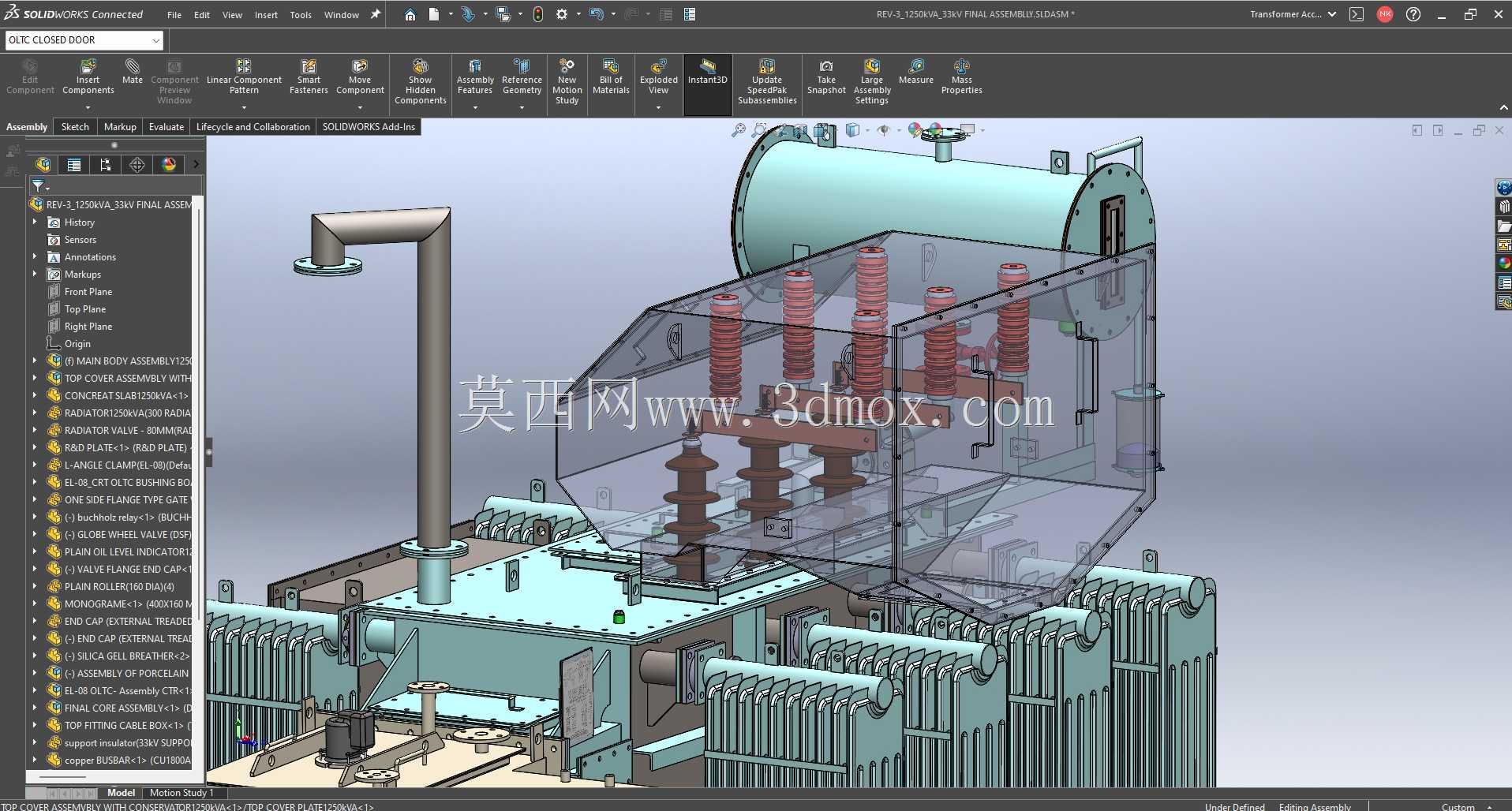Switch to the Evaluate tab

pyautogui.click(x=167, y=127)
